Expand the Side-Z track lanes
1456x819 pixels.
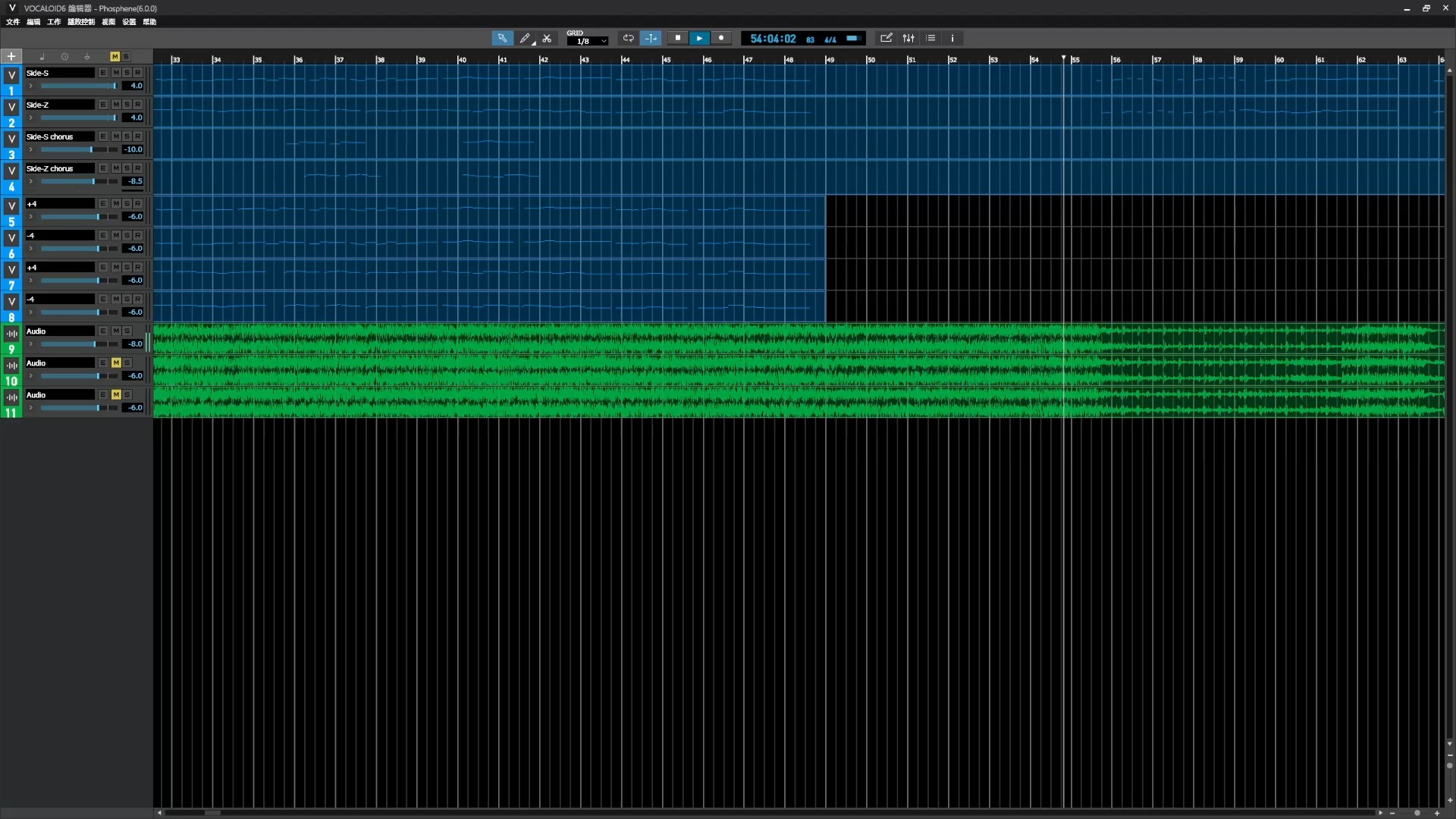point(30,118)
